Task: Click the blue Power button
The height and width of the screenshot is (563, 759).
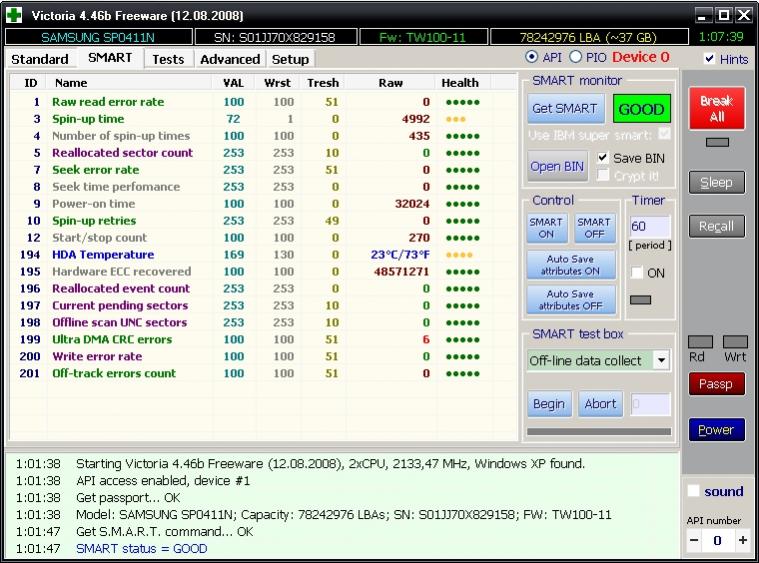Action: pos(716,429)
